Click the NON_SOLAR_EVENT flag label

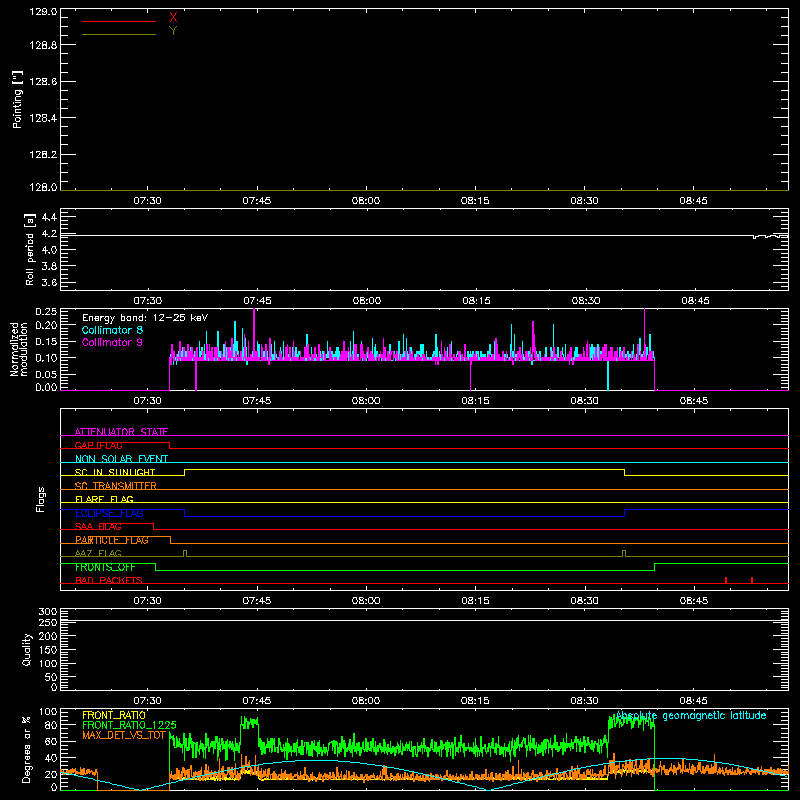pyautogui.click(x=121, y=459)
